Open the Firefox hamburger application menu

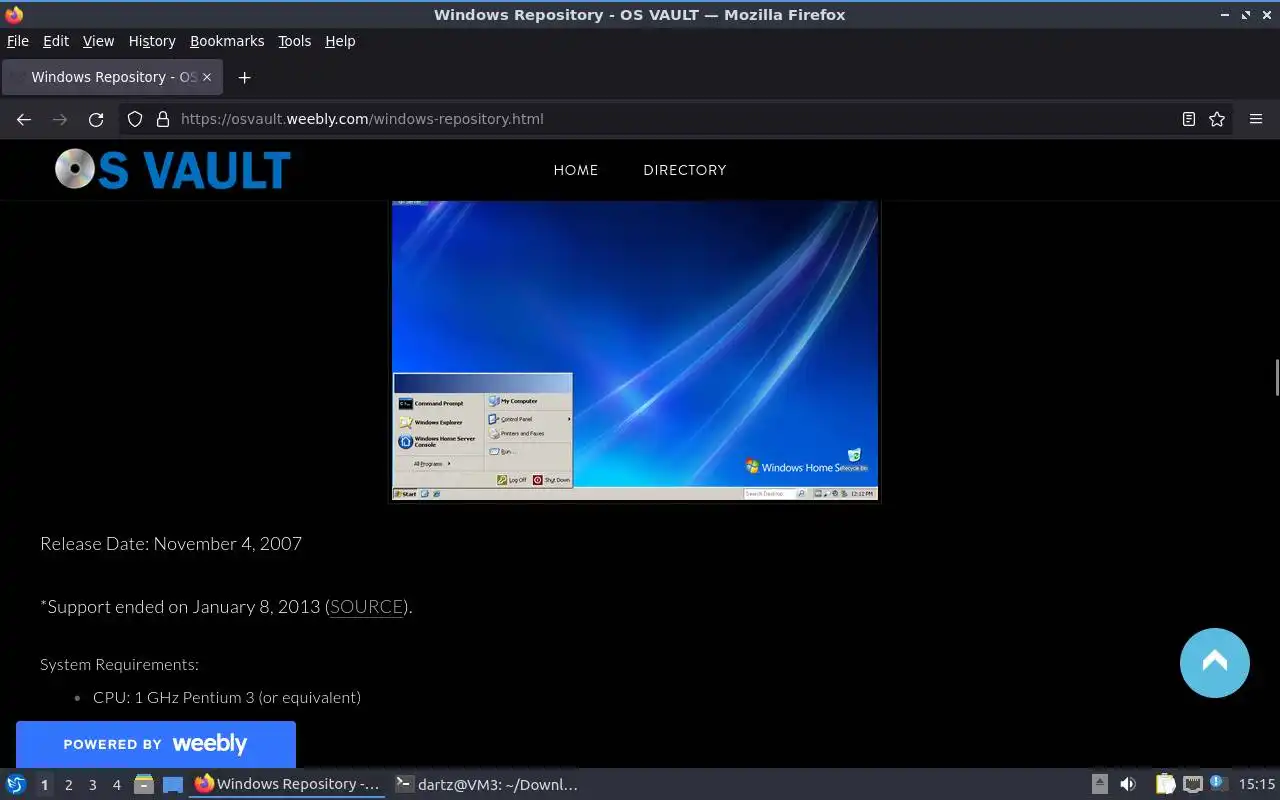tap(1256, 119)
